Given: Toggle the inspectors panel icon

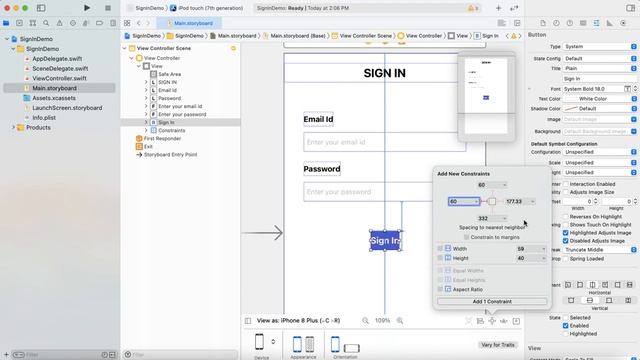Looking at the screenshot, I should [630, 8].
